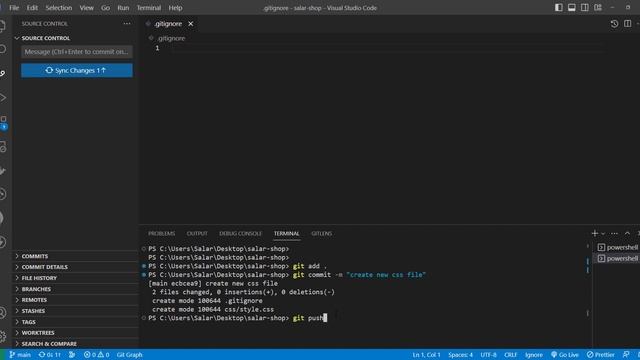640x360 pixels.
Task: Open terminal panel more actions ellipsis
Action: (614, 233)
